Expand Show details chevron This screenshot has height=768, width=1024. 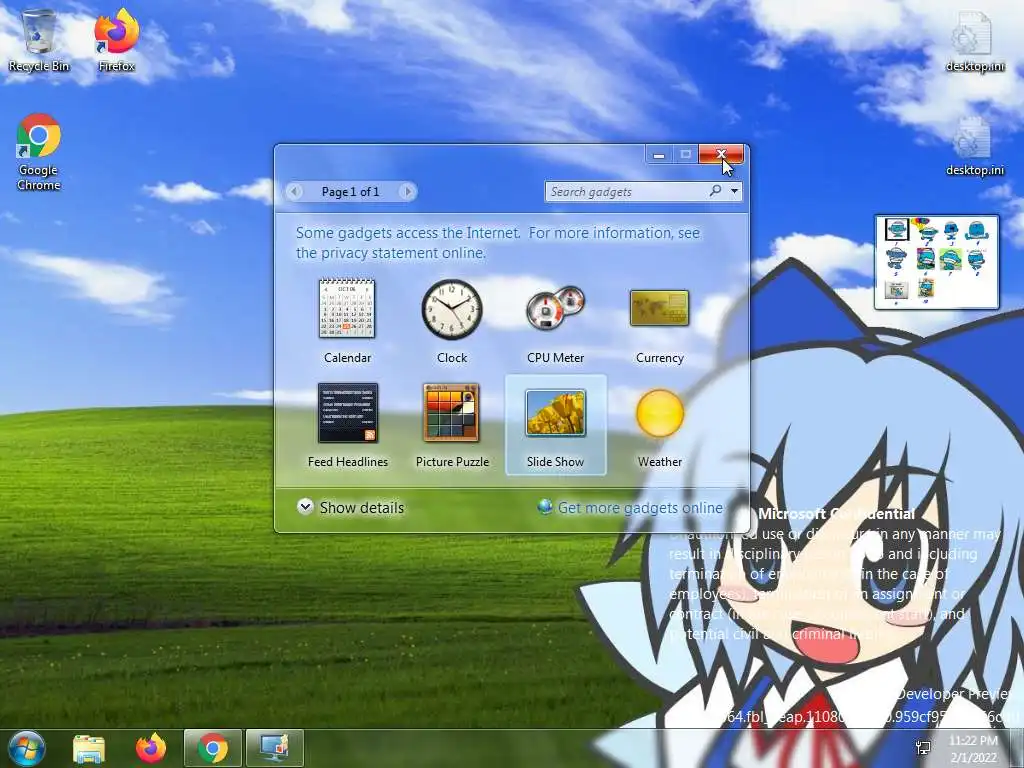pos(305,507)
